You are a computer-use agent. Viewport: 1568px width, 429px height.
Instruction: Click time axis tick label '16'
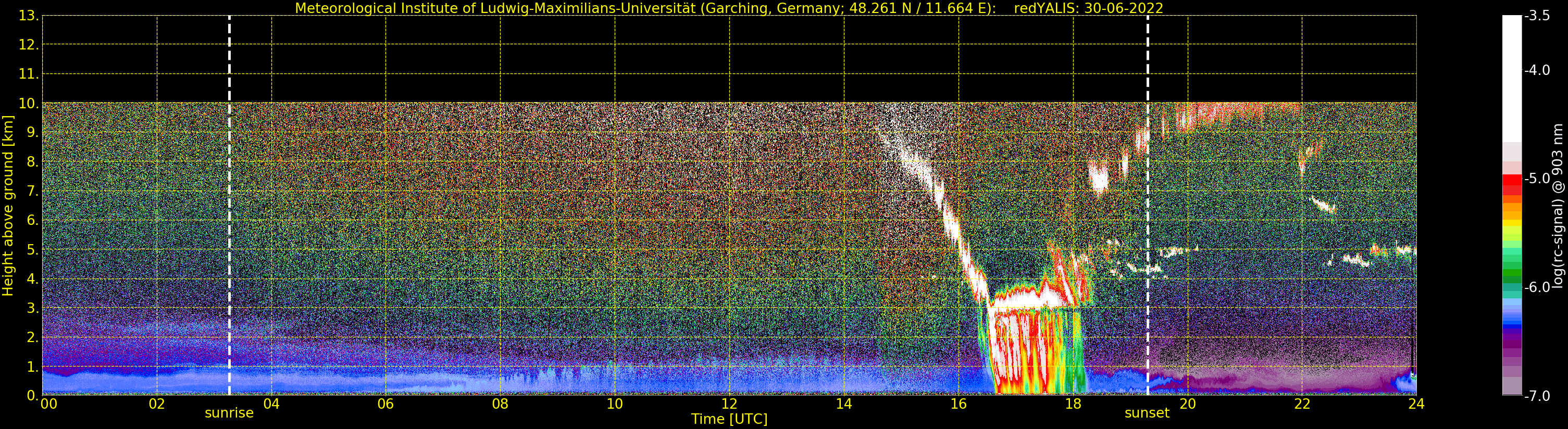[x=959, y=404]
